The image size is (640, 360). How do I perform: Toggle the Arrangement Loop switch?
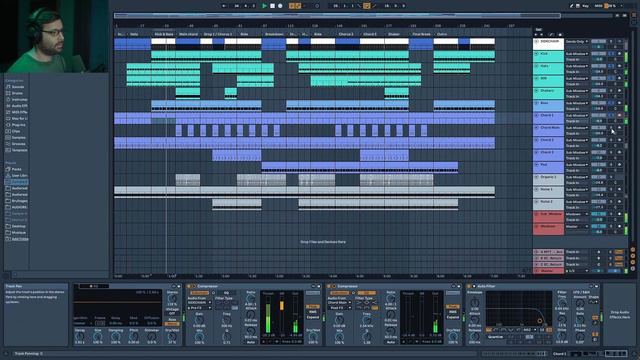click(367, 6)
